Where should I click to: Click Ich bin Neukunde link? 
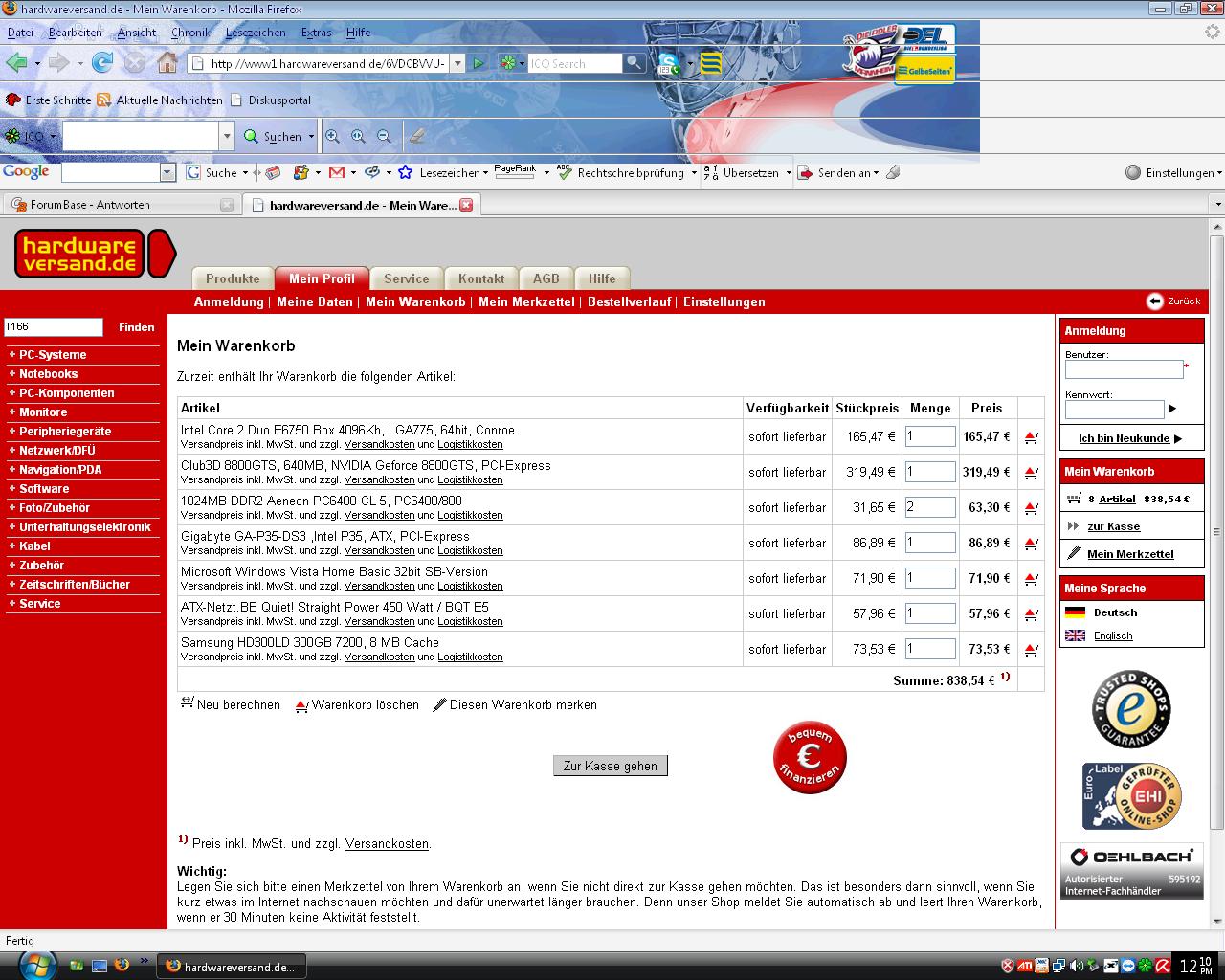pyautogui.click(x=1124, y=438)
